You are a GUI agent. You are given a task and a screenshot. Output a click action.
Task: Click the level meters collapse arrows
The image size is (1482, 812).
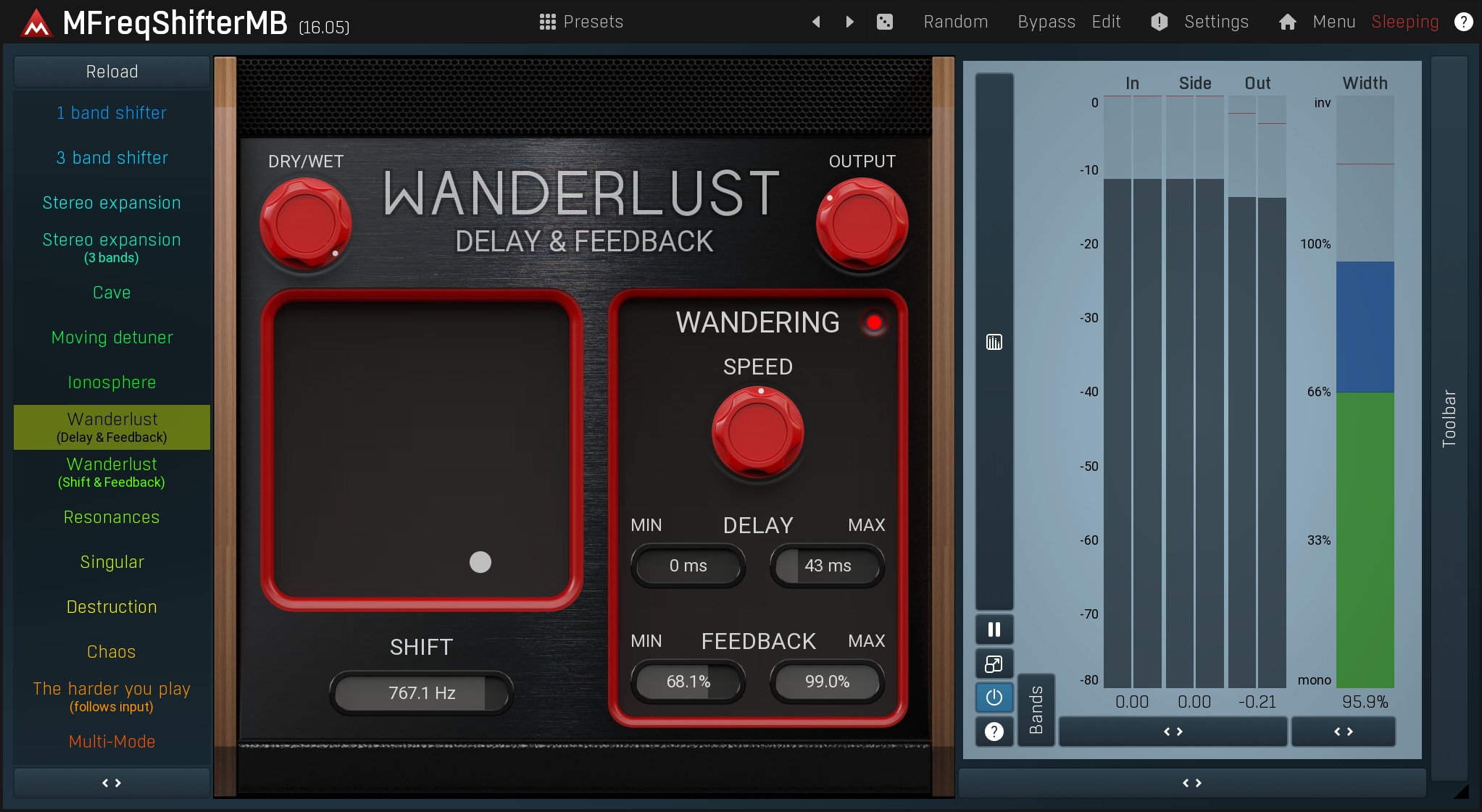[x=1173, y=732]
